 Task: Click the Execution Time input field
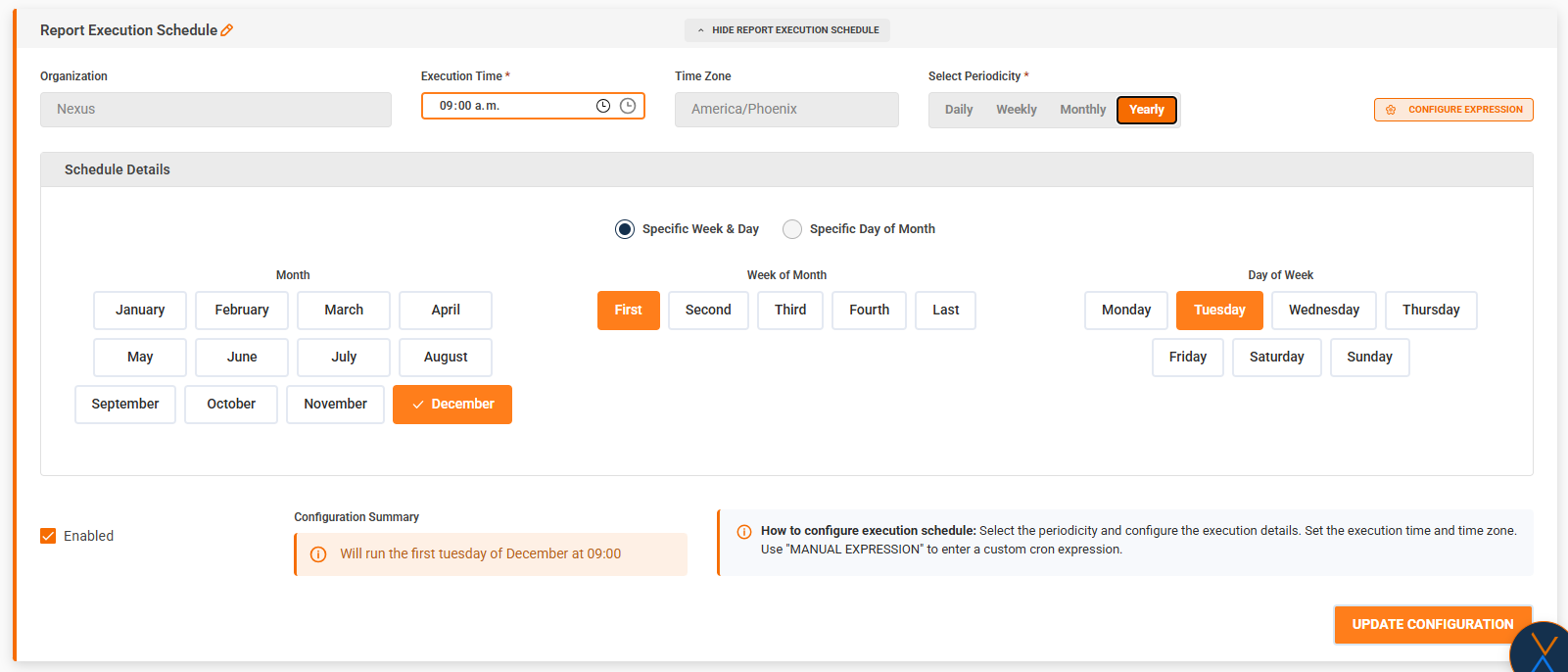click(x=509, y=106)
